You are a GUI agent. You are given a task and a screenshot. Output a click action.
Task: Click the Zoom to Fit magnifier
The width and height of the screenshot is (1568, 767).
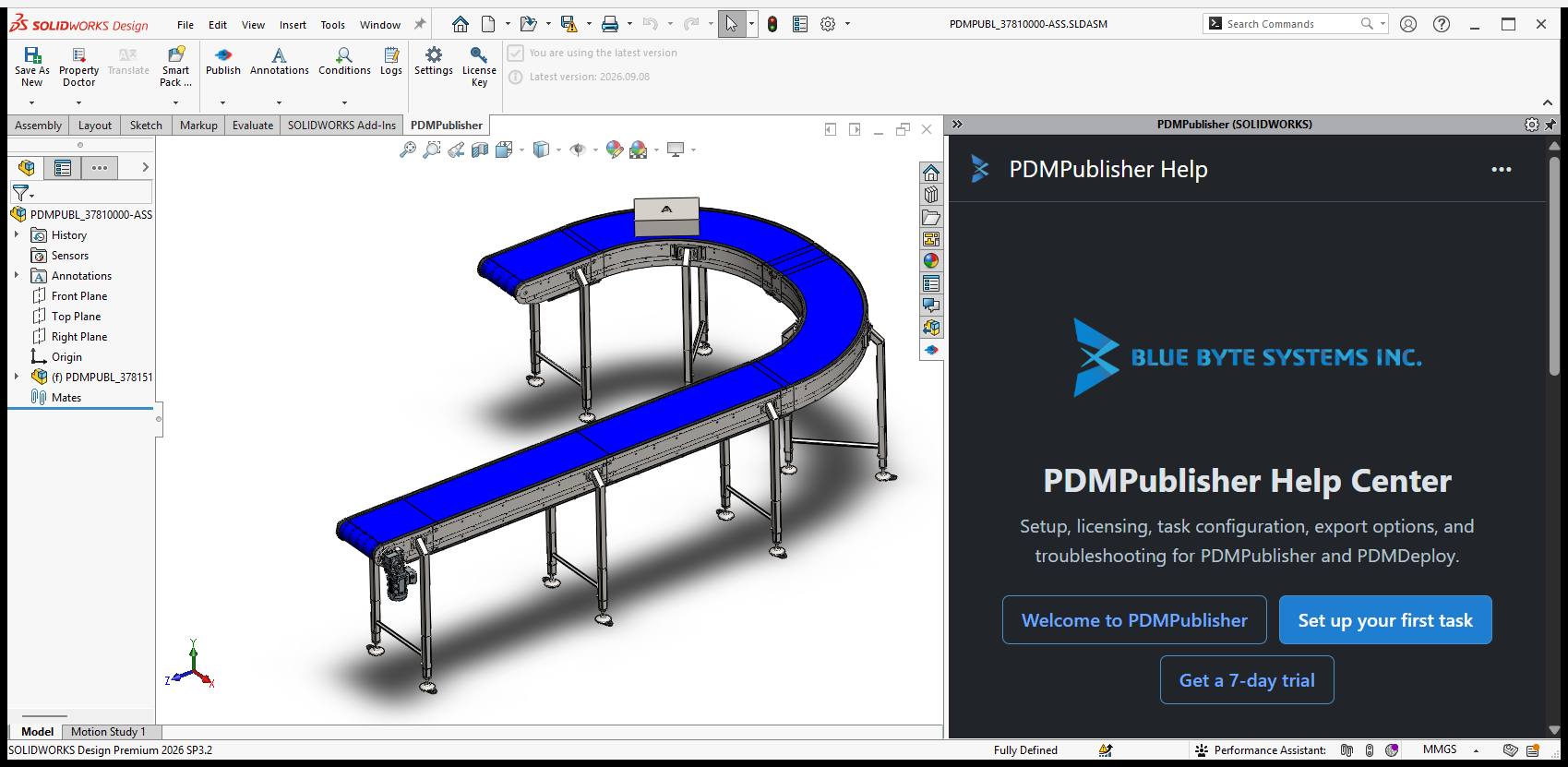(407, 150)
